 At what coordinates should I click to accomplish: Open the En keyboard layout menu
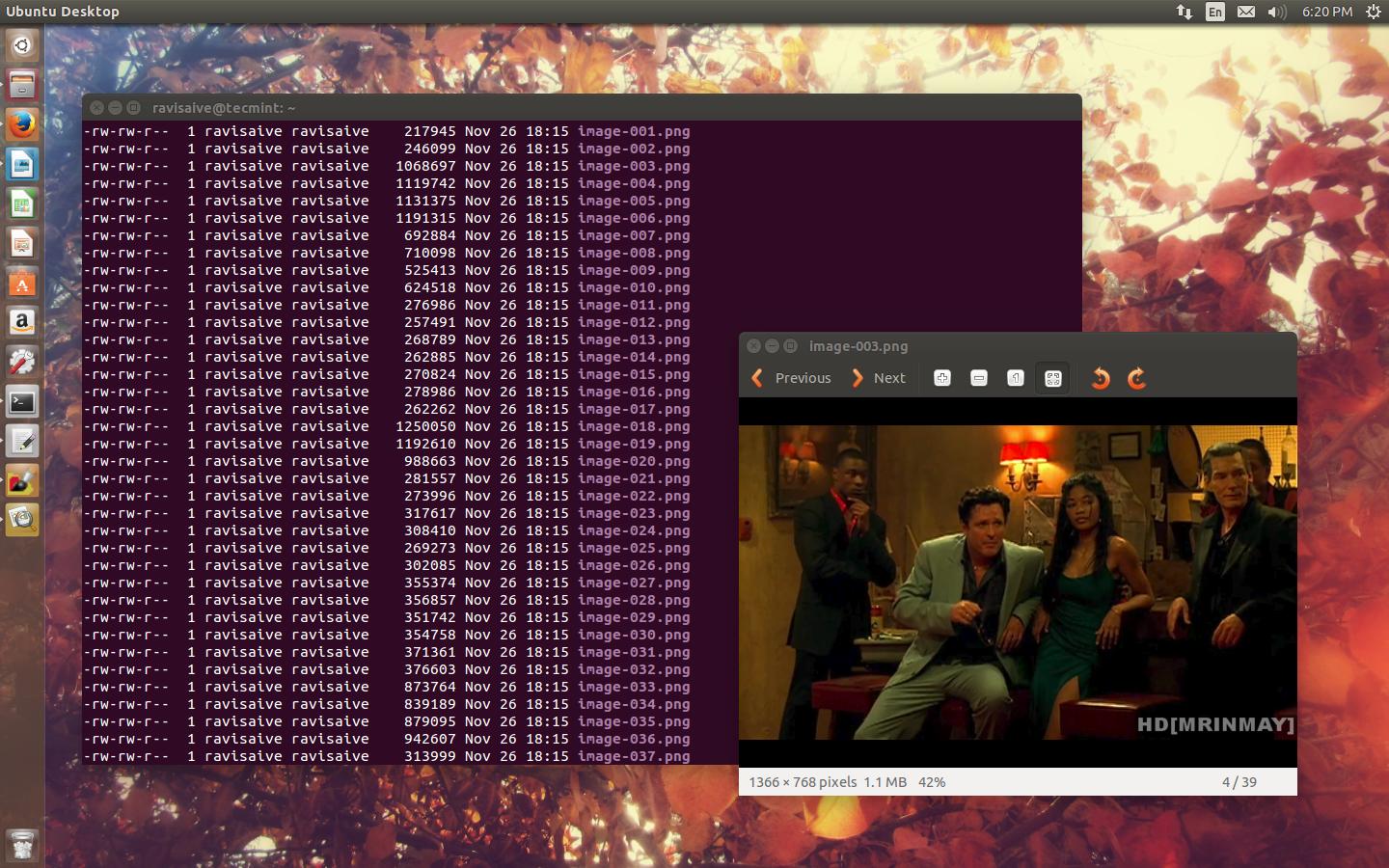coord(1215,12)
